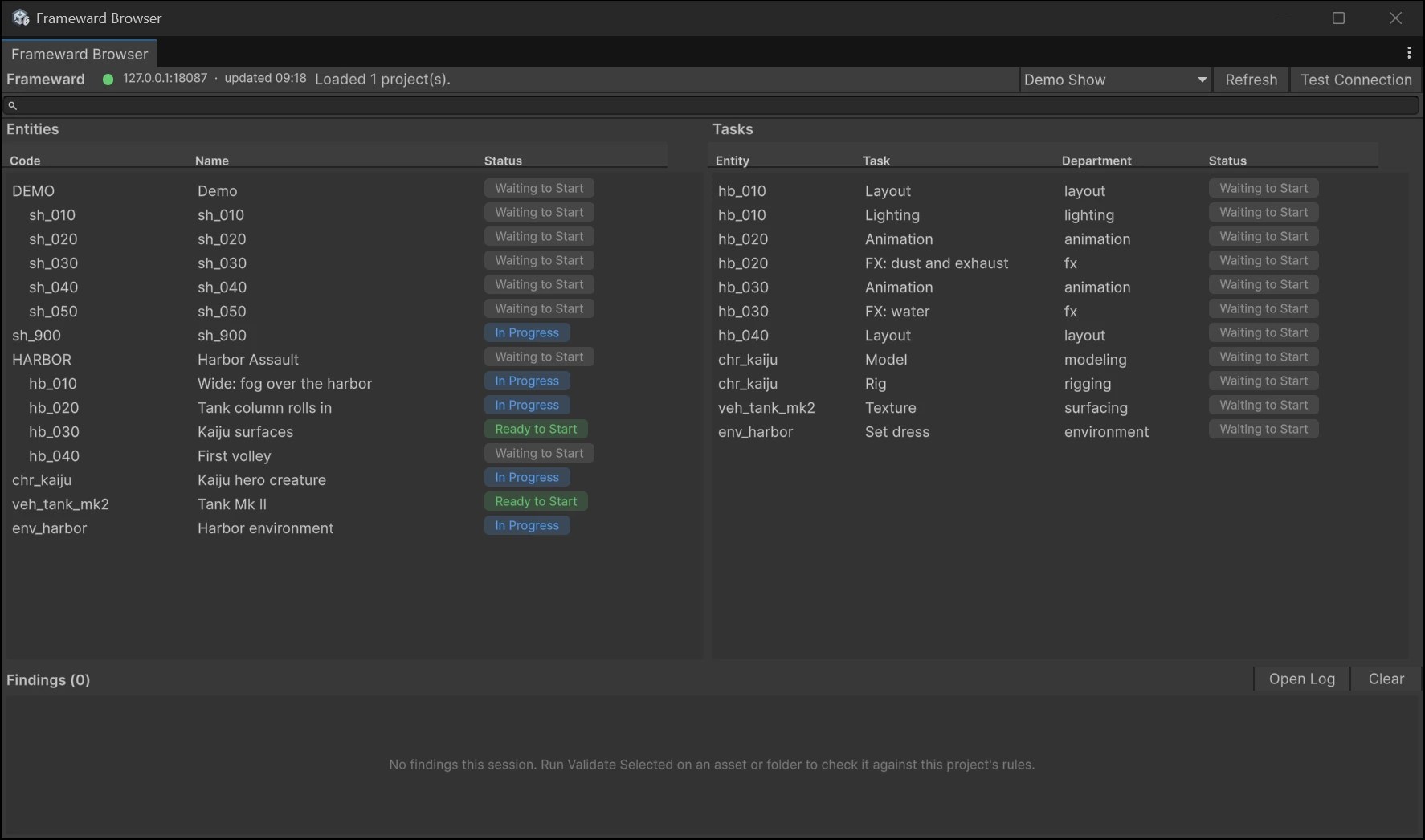The height and width of the screenshot is (840, 1425).
Task: Click Ready to Start badge for Tank Mk II
Action: click(x=536, y=501)
